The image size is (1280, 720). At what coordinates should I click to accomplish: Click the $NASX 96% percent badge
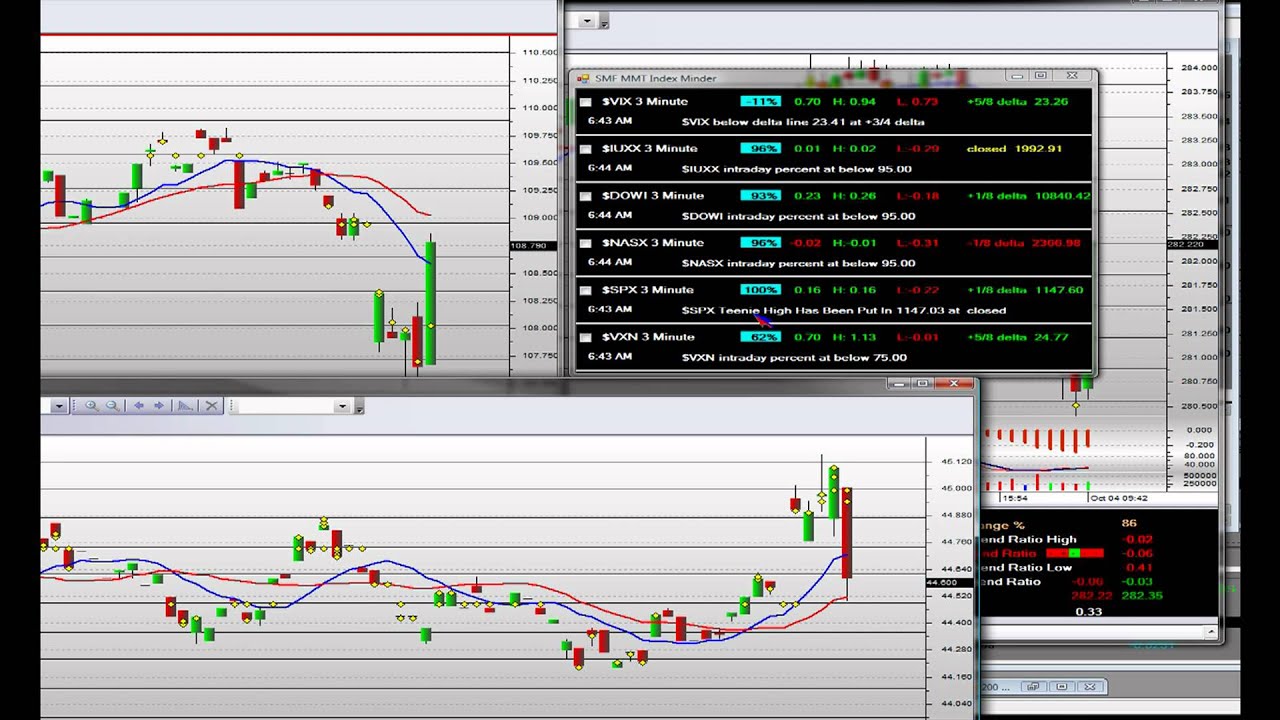pos(760,243)
